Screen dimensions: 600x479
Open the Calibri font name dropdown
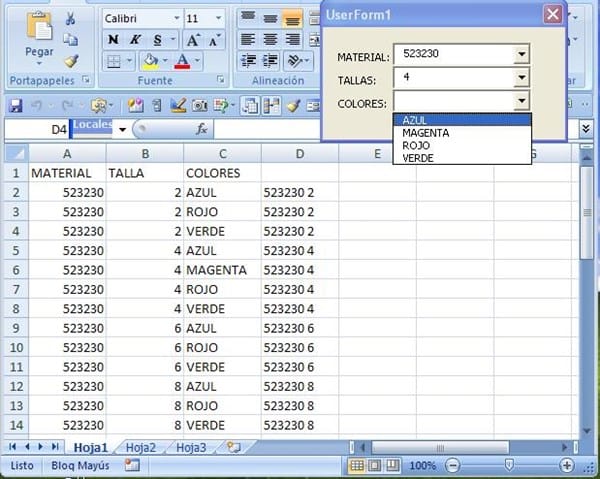[176, 18]
